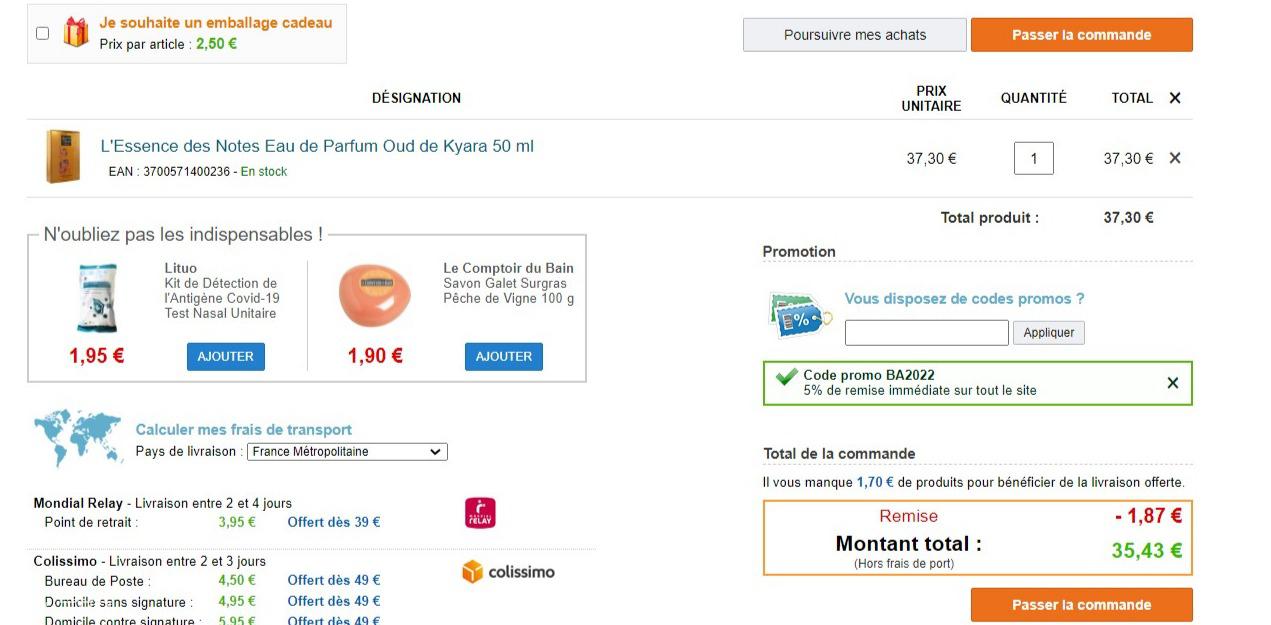Click the remove-all X in table header
1271x625 pixels.
(x=1175, y=98)
